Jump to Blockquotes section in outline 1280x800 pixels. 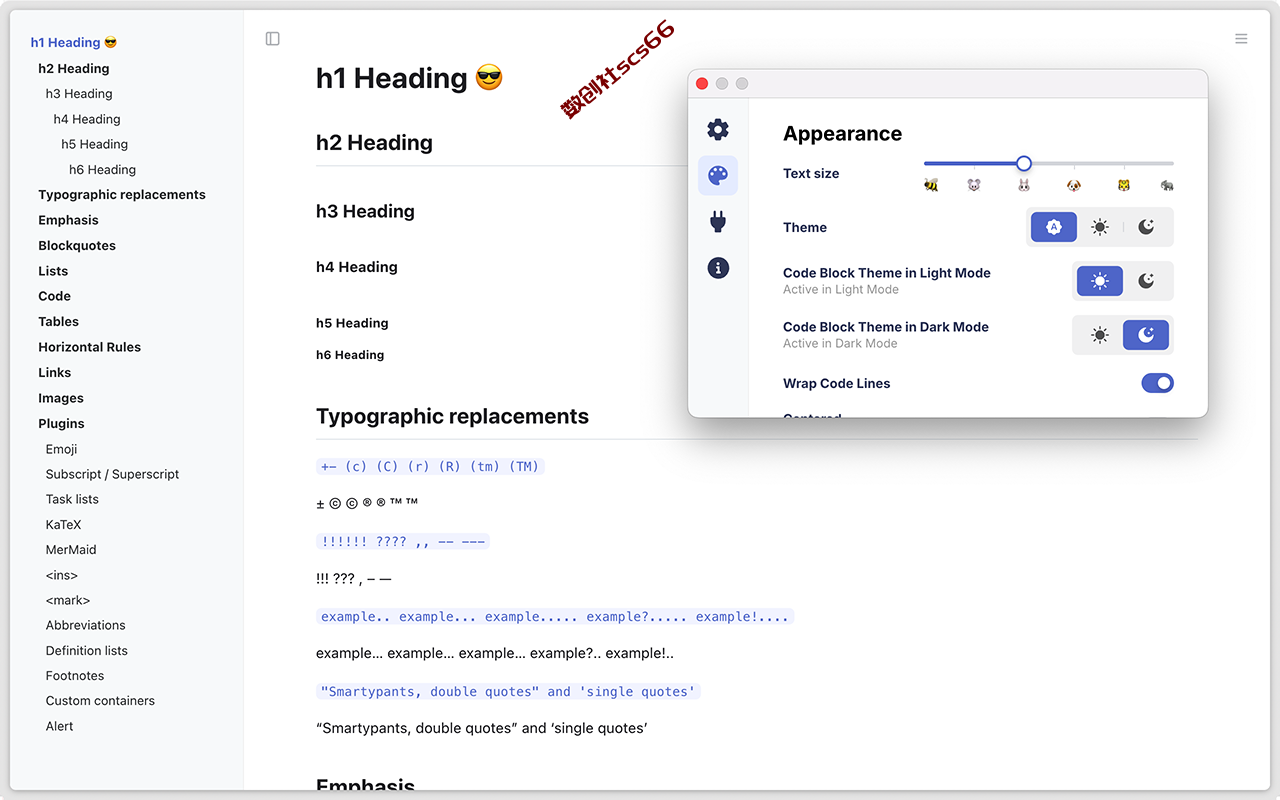pos(77,246)
